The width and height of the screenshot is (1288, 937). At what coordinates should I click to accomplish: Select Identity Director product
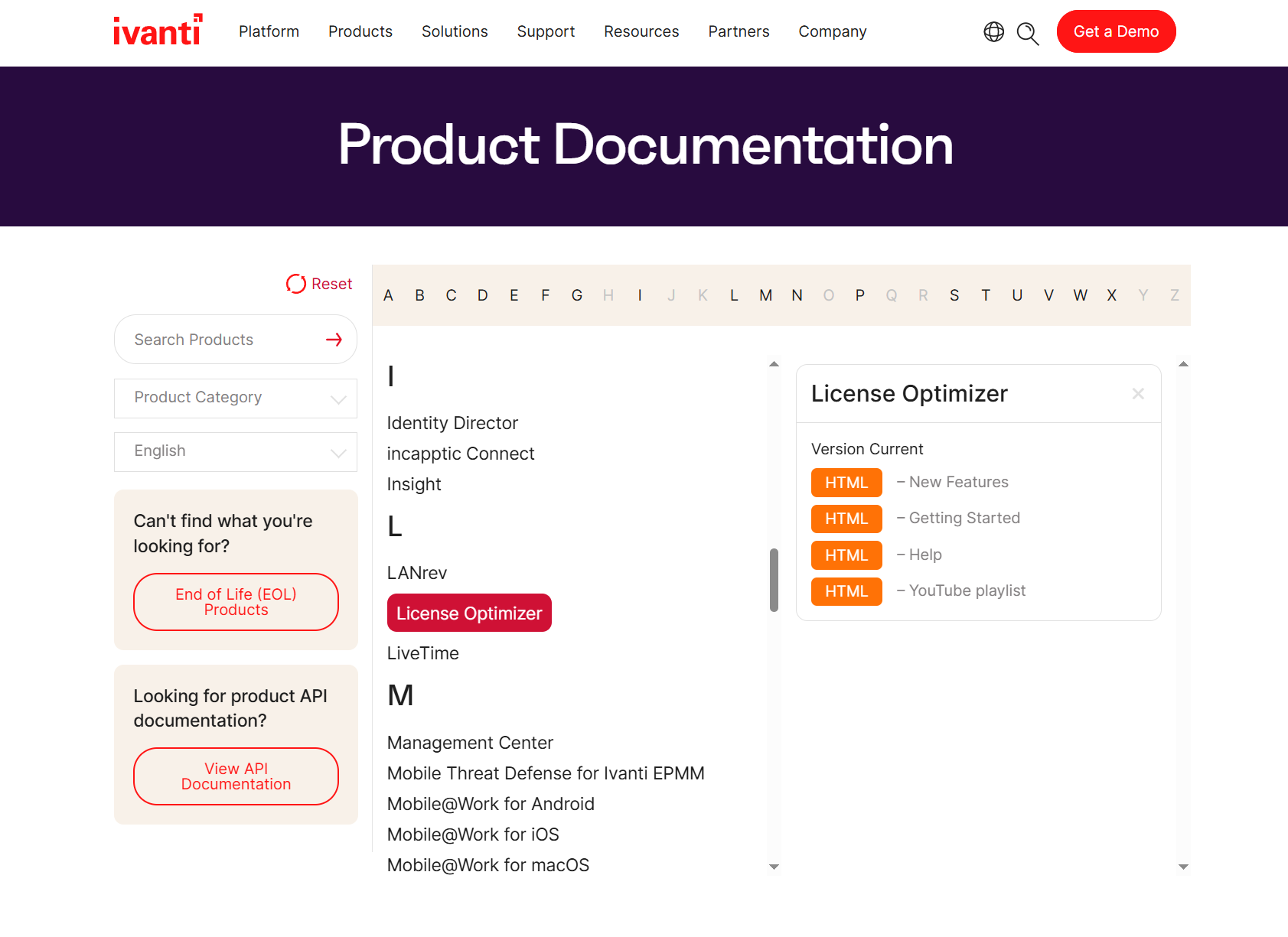click(452, 423)
